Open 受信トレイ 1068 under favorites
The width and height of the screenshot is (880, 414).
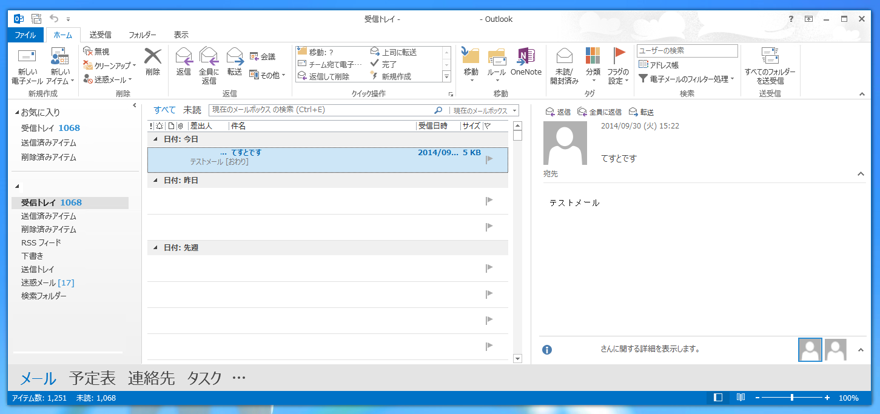pyautogui.click(x=51, y=128)
